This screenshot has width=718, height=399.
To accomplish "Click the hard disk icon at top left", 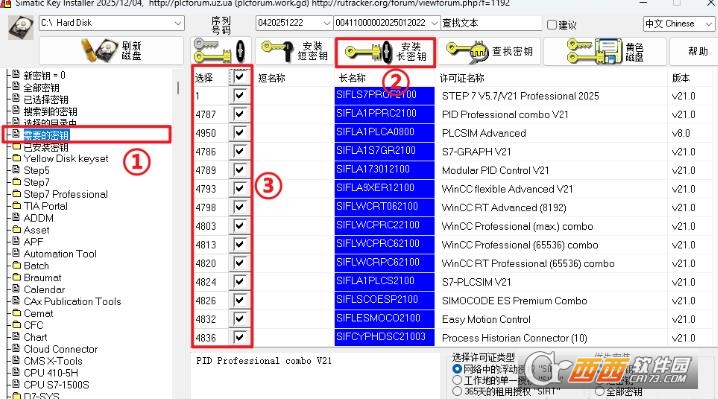I will pyautogui.click(x=21, y=27).
